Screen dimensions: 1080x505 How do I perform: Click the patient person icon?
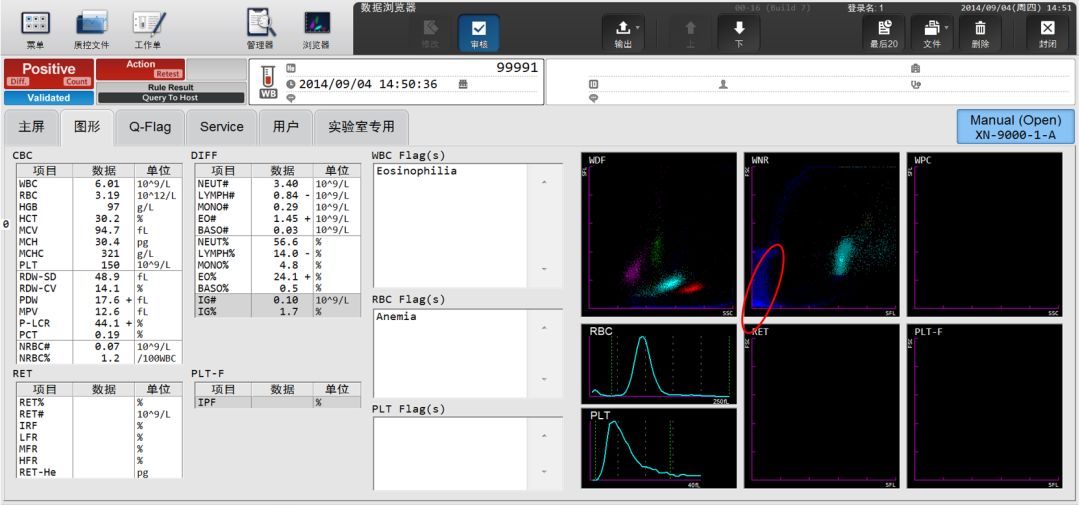(x=723, y=84)
